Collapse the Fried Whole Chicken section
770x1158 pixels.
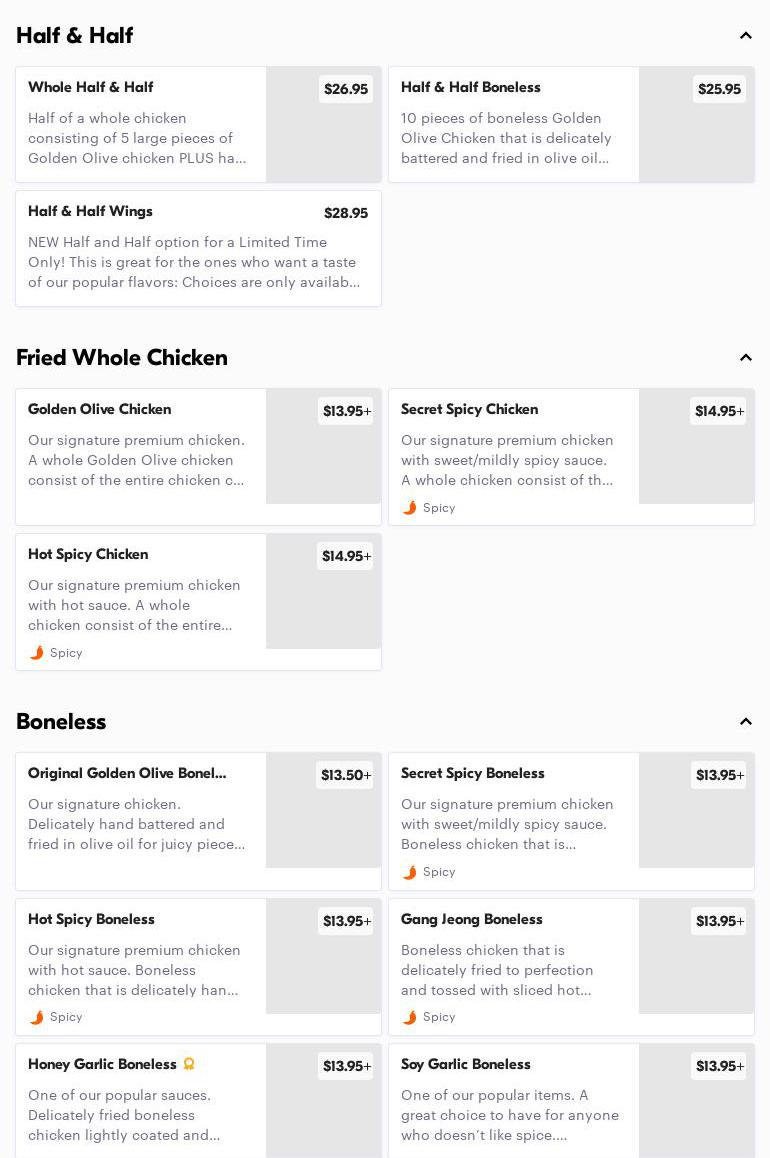[x=746, y=358]
